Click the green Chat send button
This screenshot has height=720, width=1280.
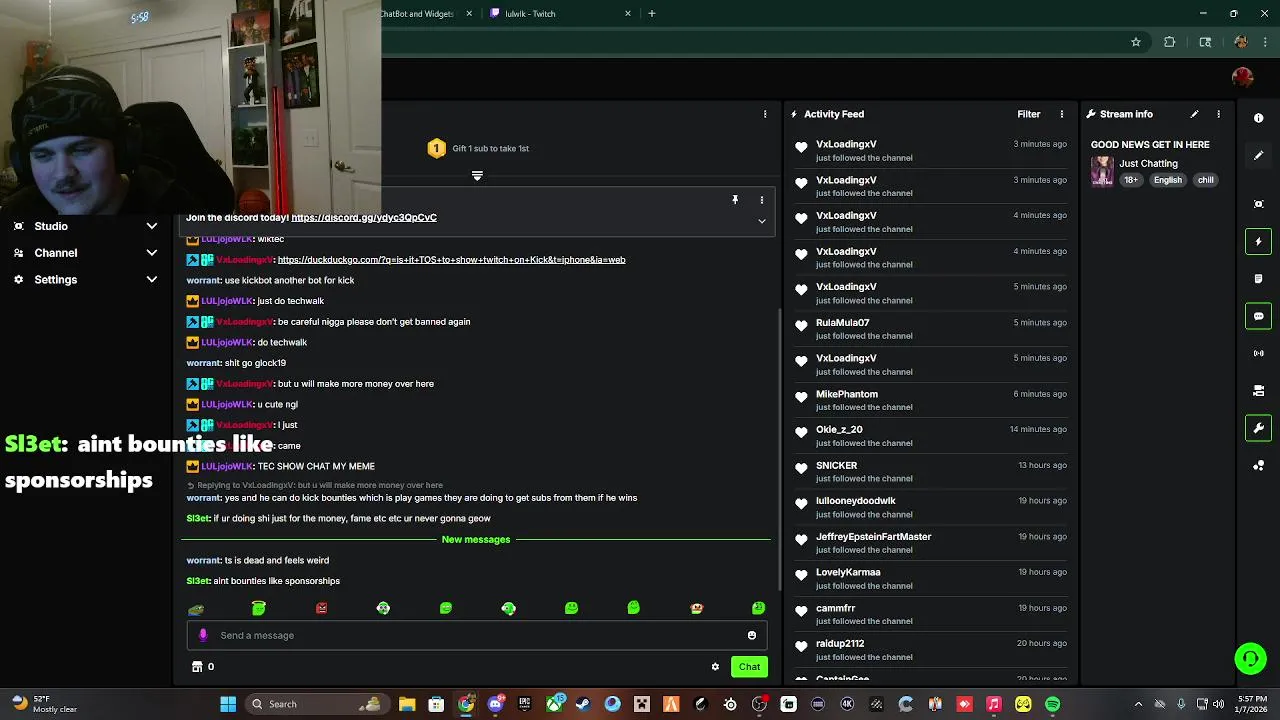click(x=749, y=667)
